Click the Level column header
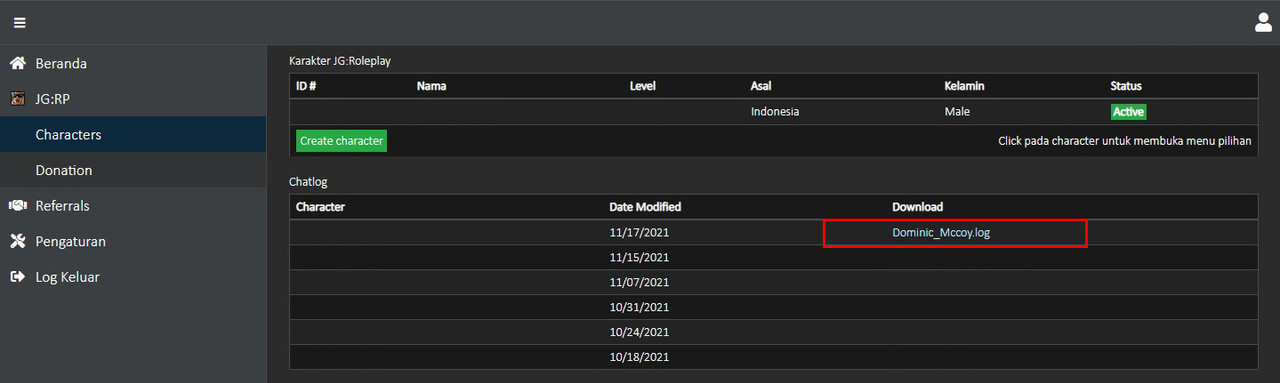Screen dimensions: 1280x383 [x=643, y=86]
